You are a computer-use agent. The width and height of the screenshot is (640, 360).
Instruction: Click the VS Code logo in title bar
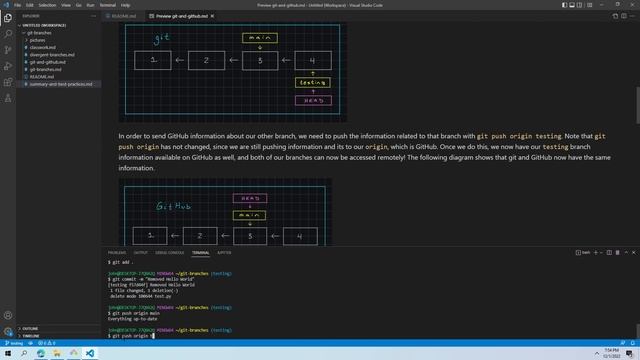6,5
